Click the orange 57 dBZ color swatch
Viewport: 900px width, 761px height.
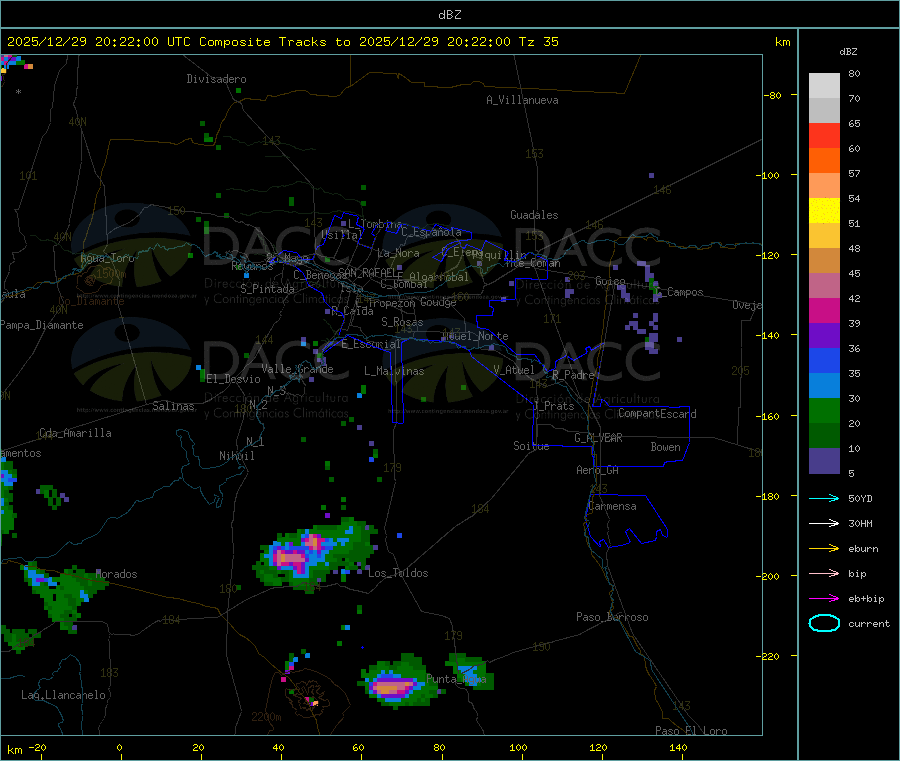(824, 161)
